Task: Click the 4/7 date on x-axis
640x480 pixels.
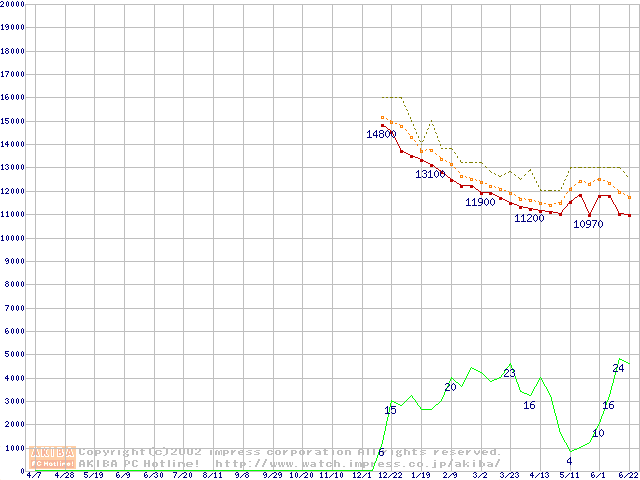Action: click(x=34, y=476)
